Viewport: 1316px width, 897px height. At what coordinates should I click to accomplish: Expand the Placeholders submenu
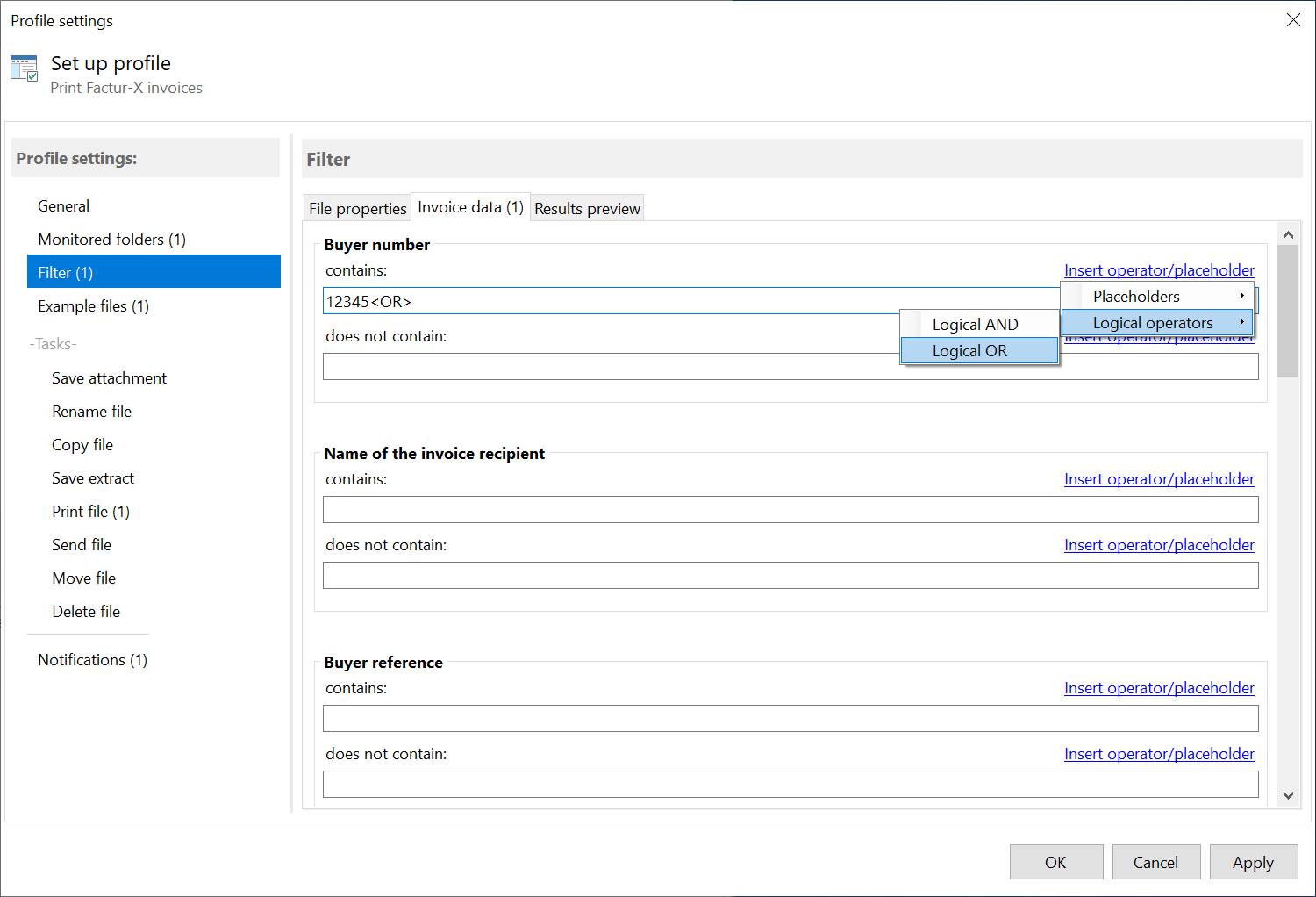[x=1157, y=297]
